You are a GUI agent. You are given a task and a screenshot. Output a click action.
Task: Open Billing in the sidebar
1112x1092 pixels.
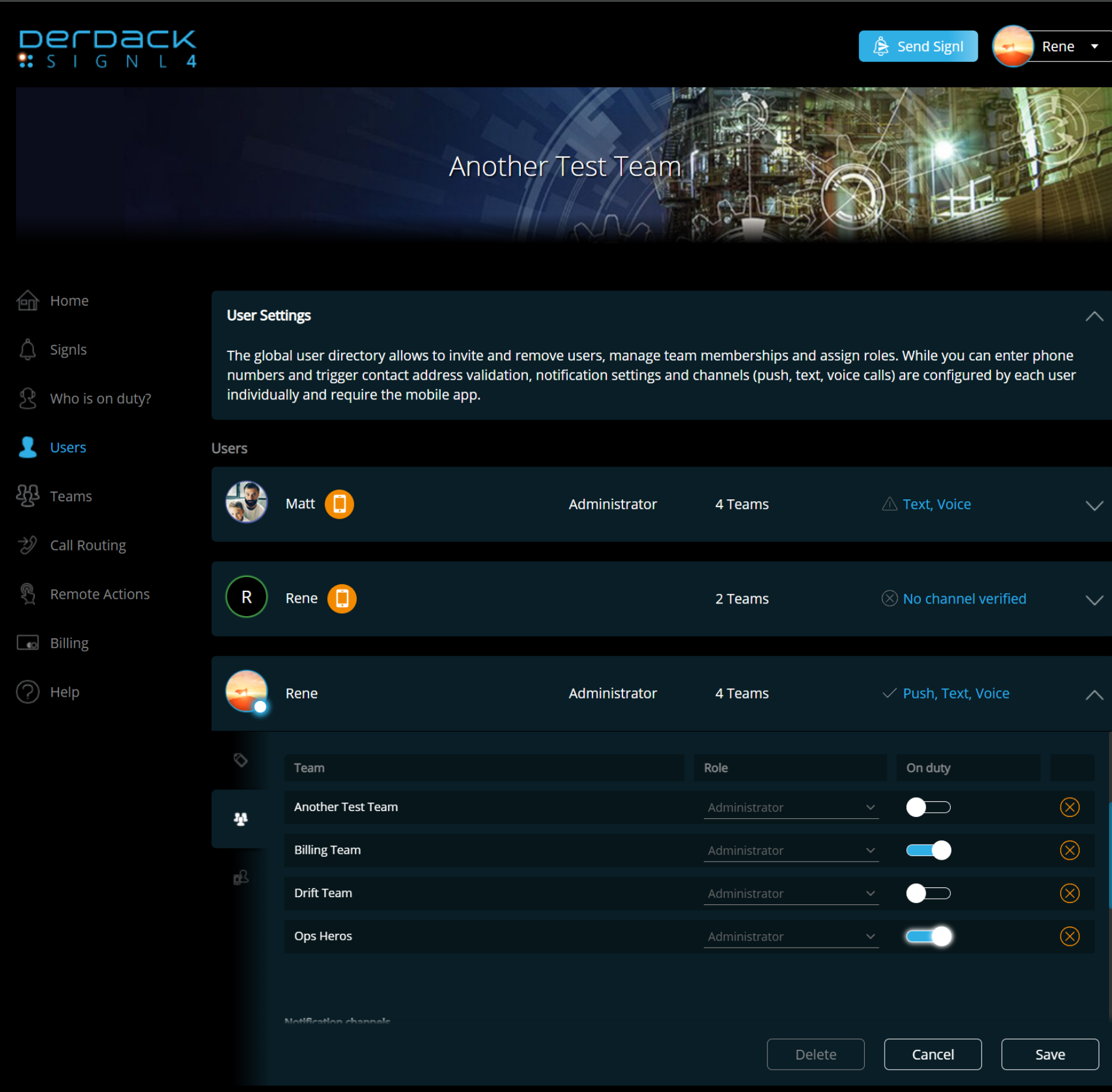click(x=69, y=643)
